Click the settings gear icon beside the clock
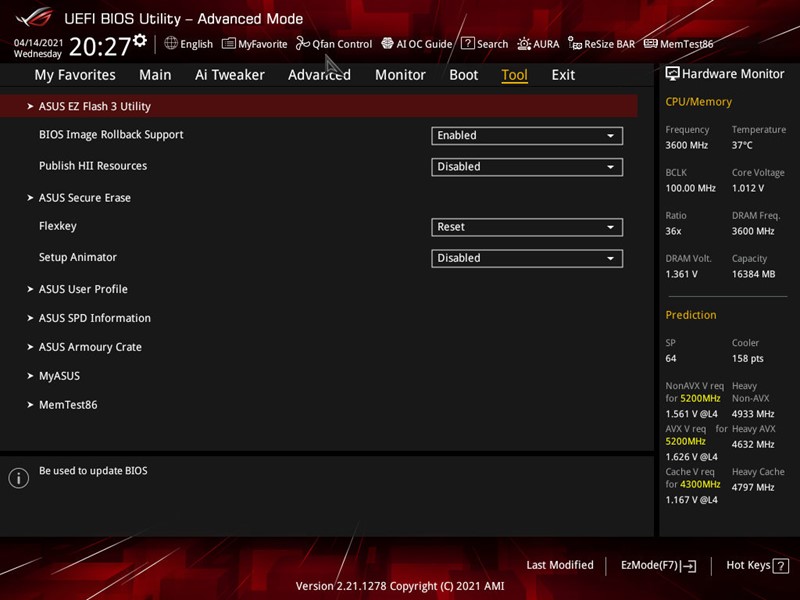This screenshot has height=600, width=800. (140, 41)
